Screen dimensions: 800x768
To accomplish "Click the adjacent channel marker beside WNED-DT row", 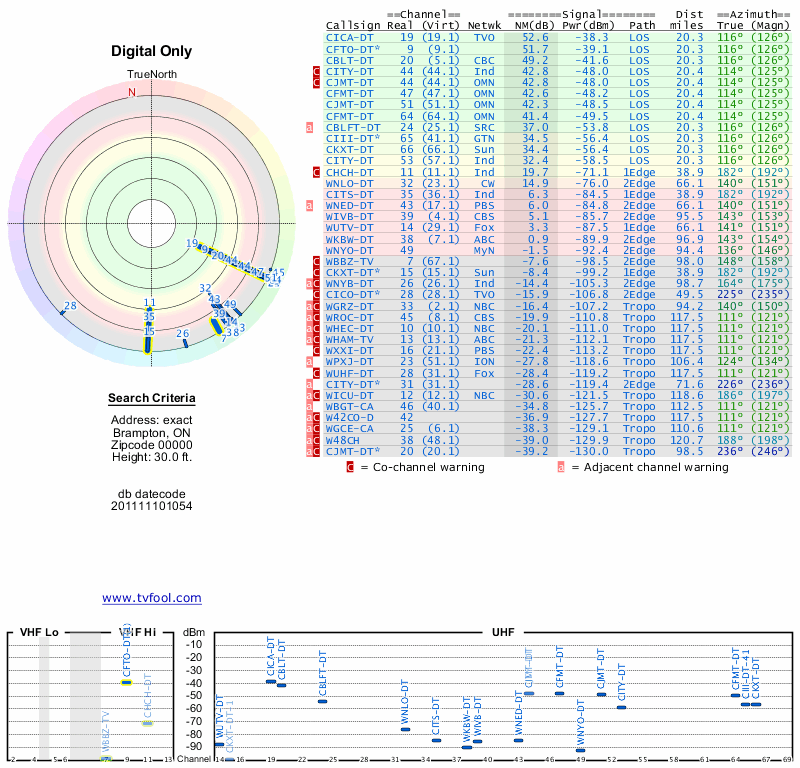I will pos(309,206).
